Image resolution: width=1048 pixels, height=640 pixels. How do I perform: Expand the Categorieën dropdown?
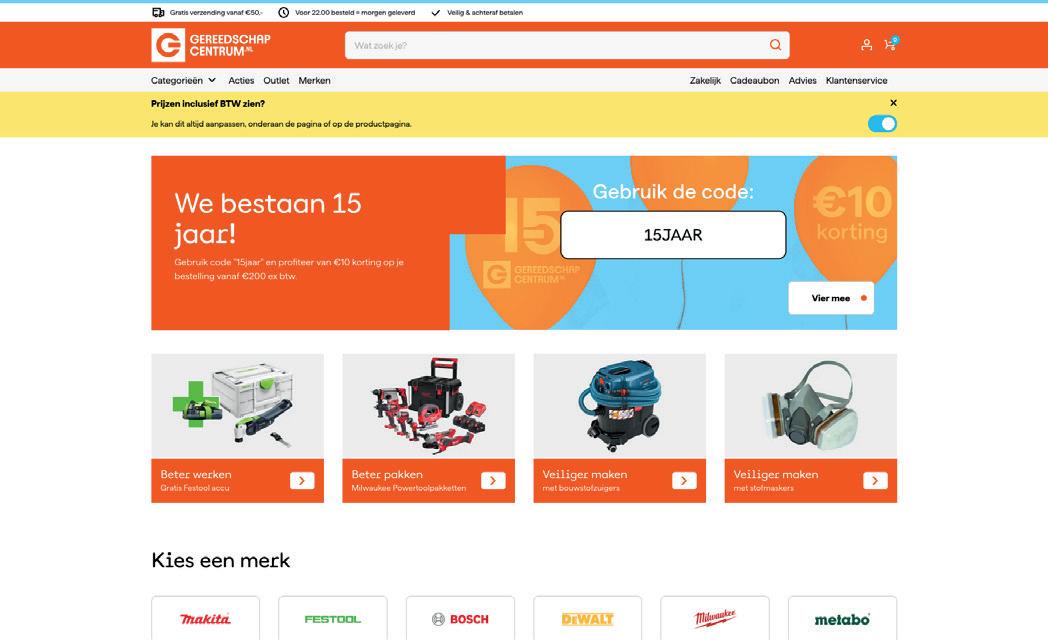click(183, 80)
